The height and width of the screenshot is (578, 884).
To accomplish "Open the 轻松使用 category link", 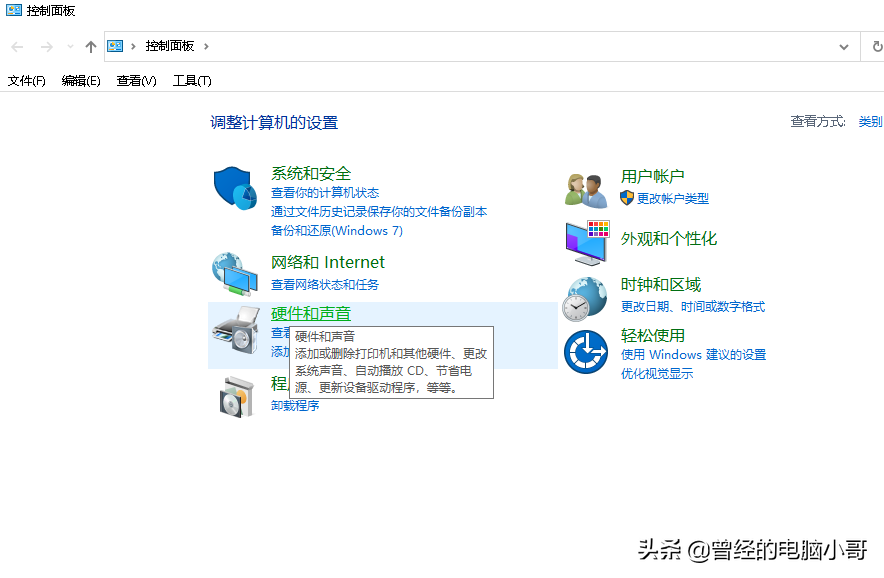I will tap(652, 336).
